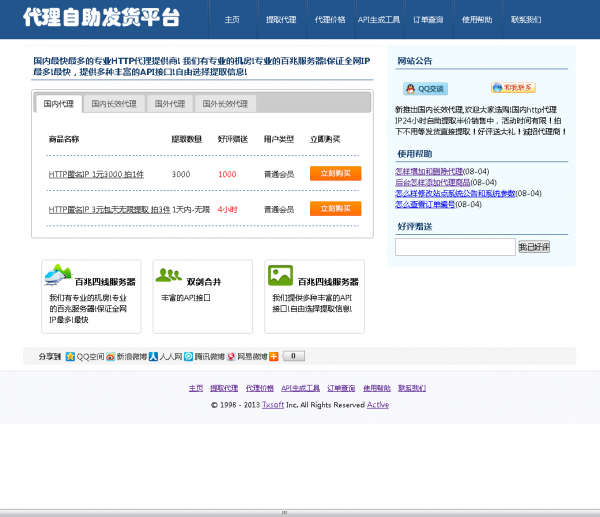Image resolution: width=600 pixels, height=517 pixels.
Task: Go to API生成工具 in the top navigation
Action: tap(379, 19)
